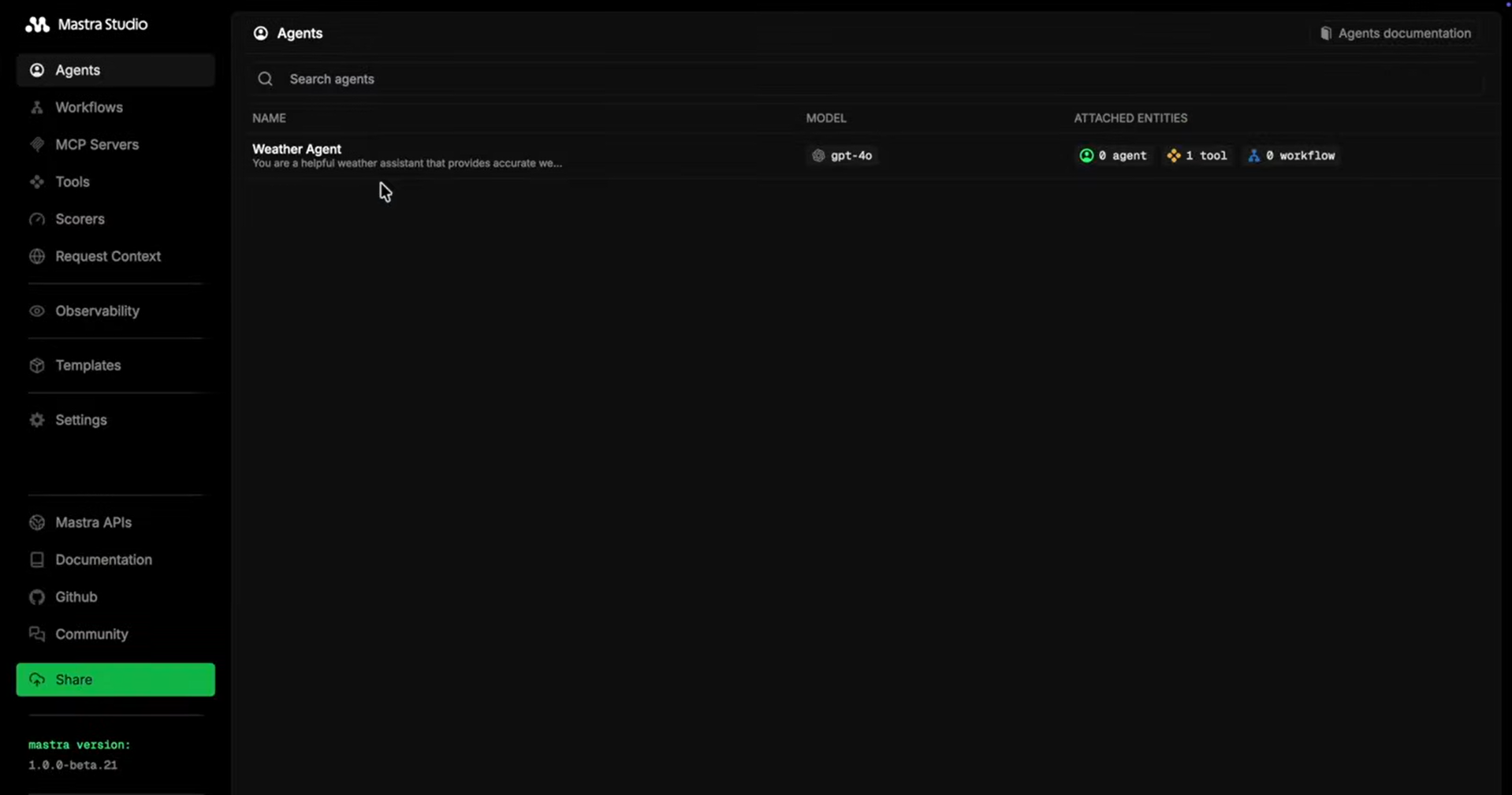This screenshot has height=795, width=1512.
Task: Open the Scorers page
Action: pyautogui.click(x=116, y=219)
